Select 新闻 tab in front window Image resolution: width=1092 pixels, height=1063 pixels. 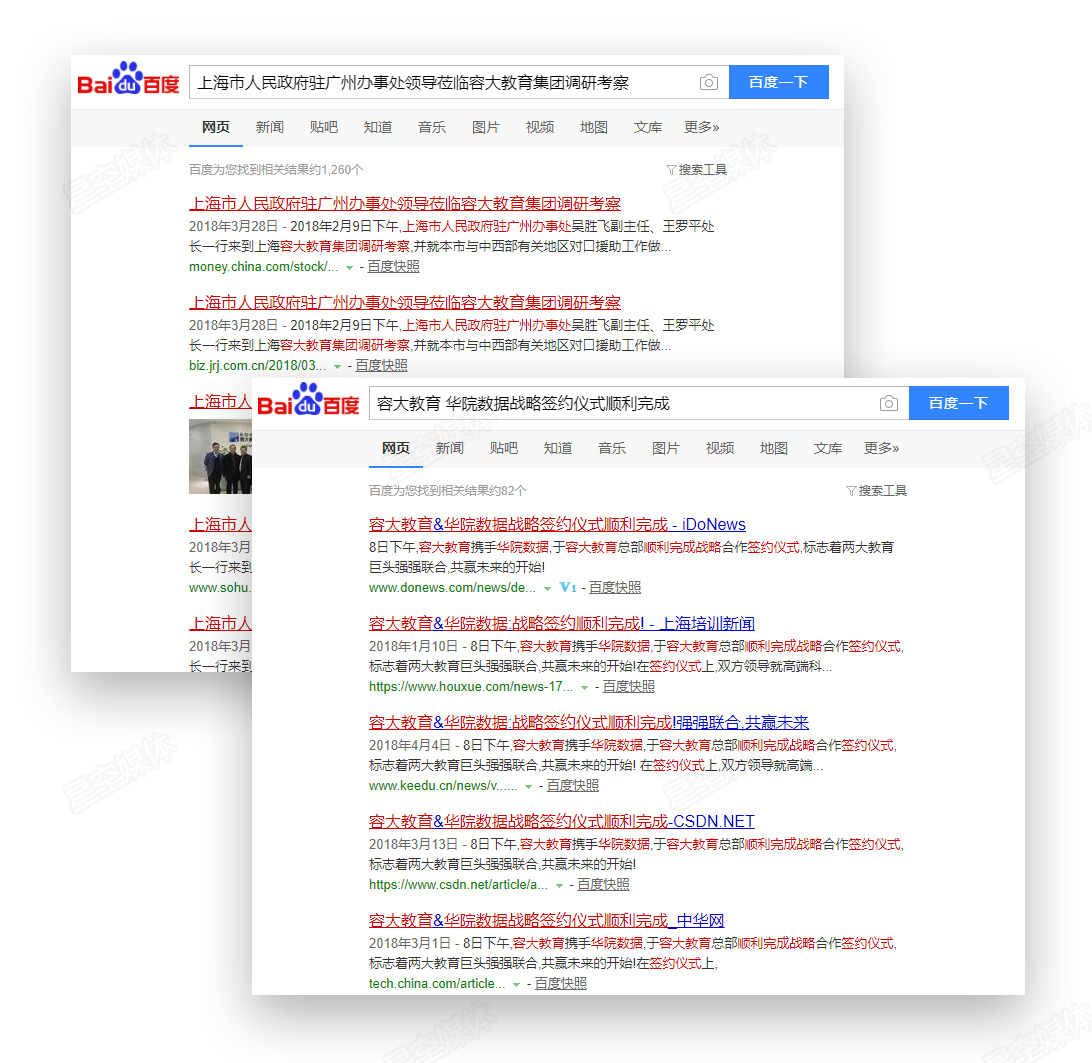pos(450,448)
